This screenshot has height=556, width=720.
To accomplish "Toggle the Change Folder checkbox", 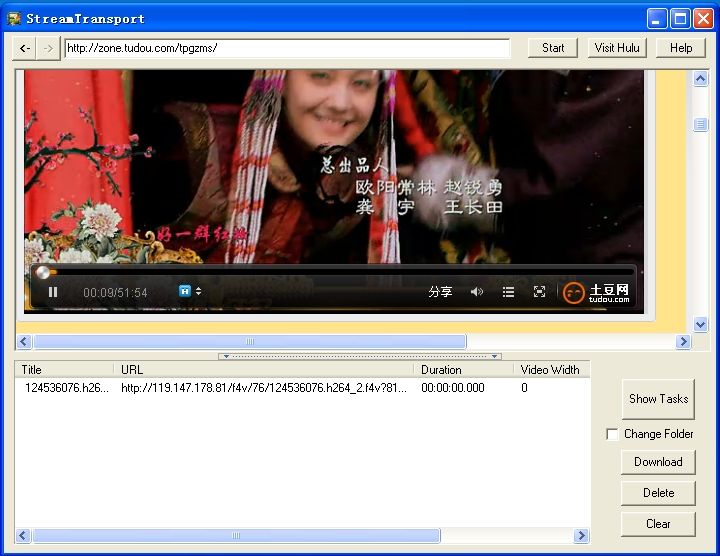I will click(x=612, y=434).
